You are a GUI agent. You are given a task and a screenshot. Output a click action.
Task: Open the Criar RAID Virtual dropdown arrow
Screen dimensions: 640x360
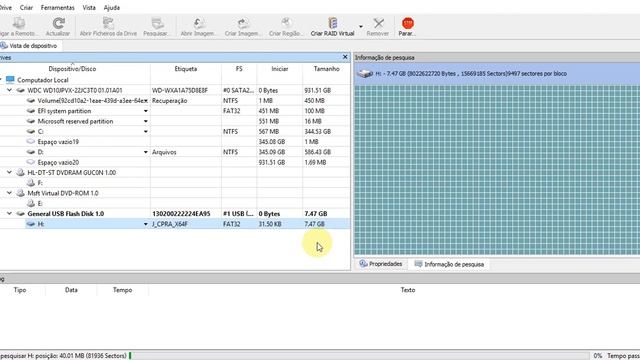361,27
